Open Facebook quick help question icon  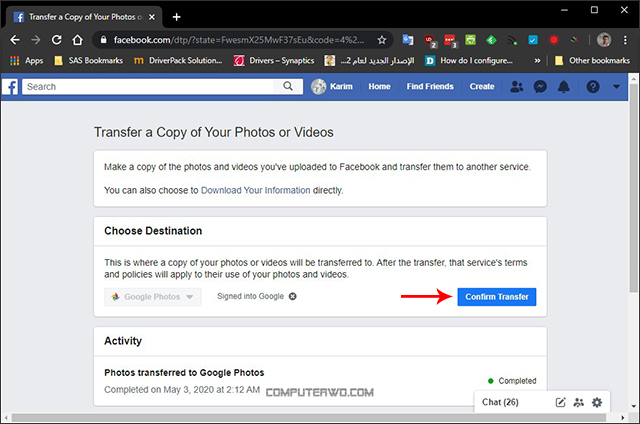[593, 87]
